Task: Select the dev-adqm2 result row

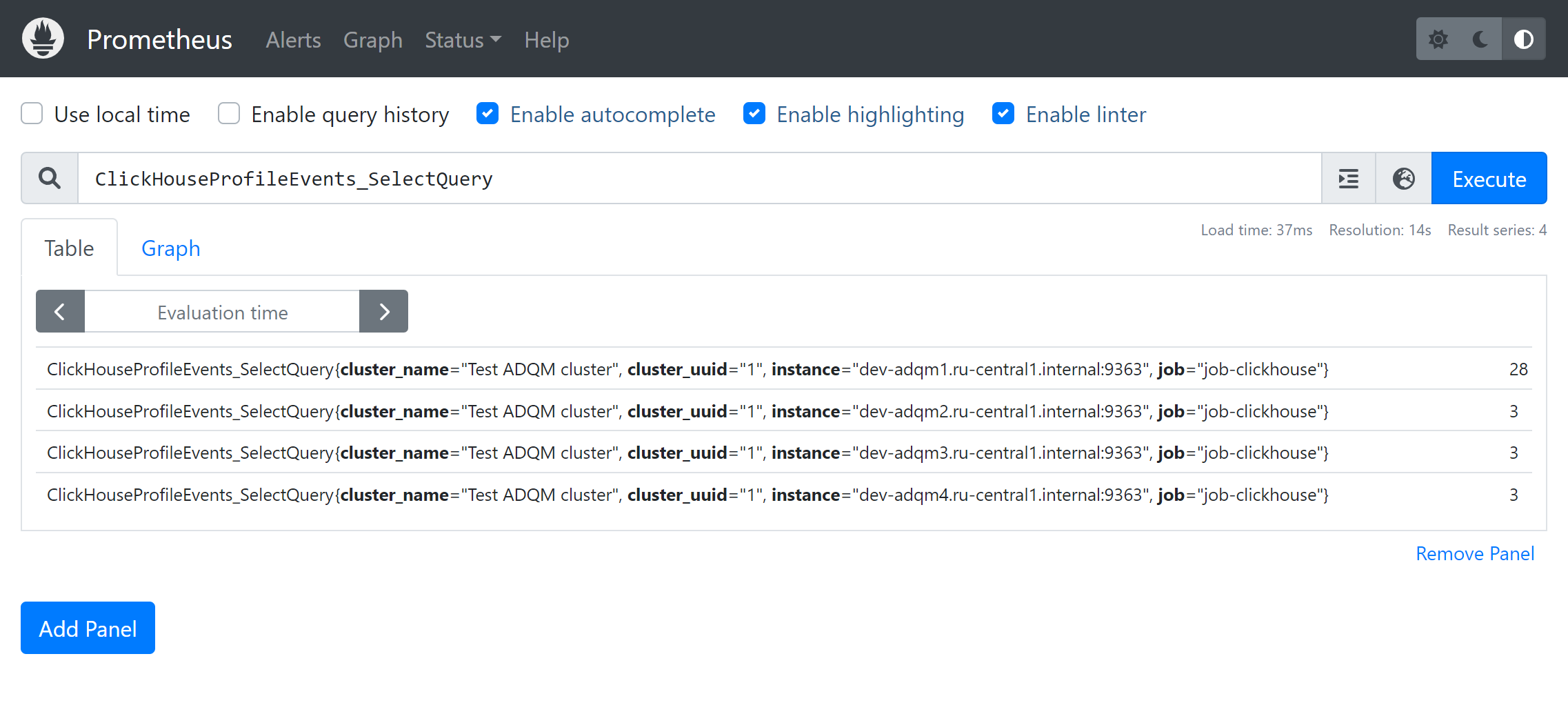Action: (784, 411)
